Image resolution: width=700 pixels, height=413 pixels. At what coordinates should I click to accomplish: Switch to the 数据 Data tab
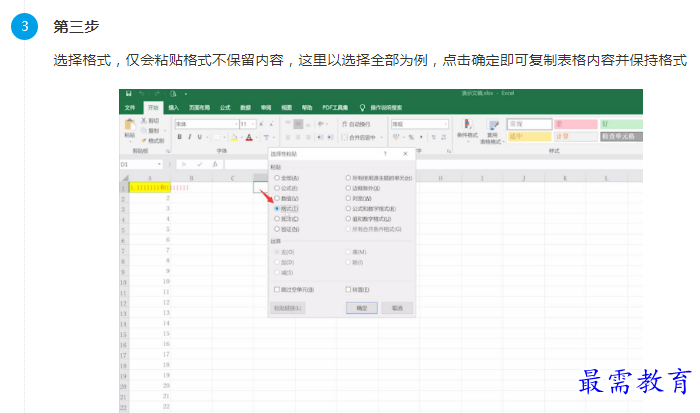[x=246, y=108]
